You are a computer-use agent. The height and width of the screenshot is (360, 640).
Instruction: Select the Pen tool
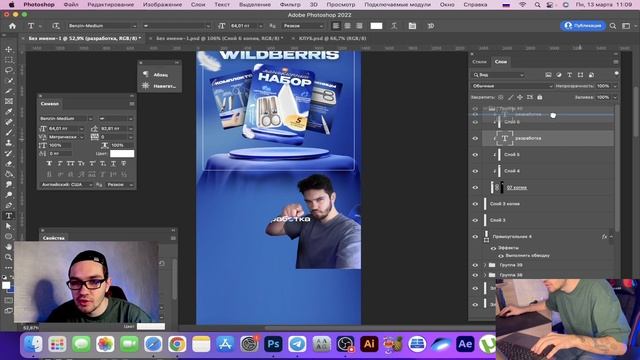9,205
